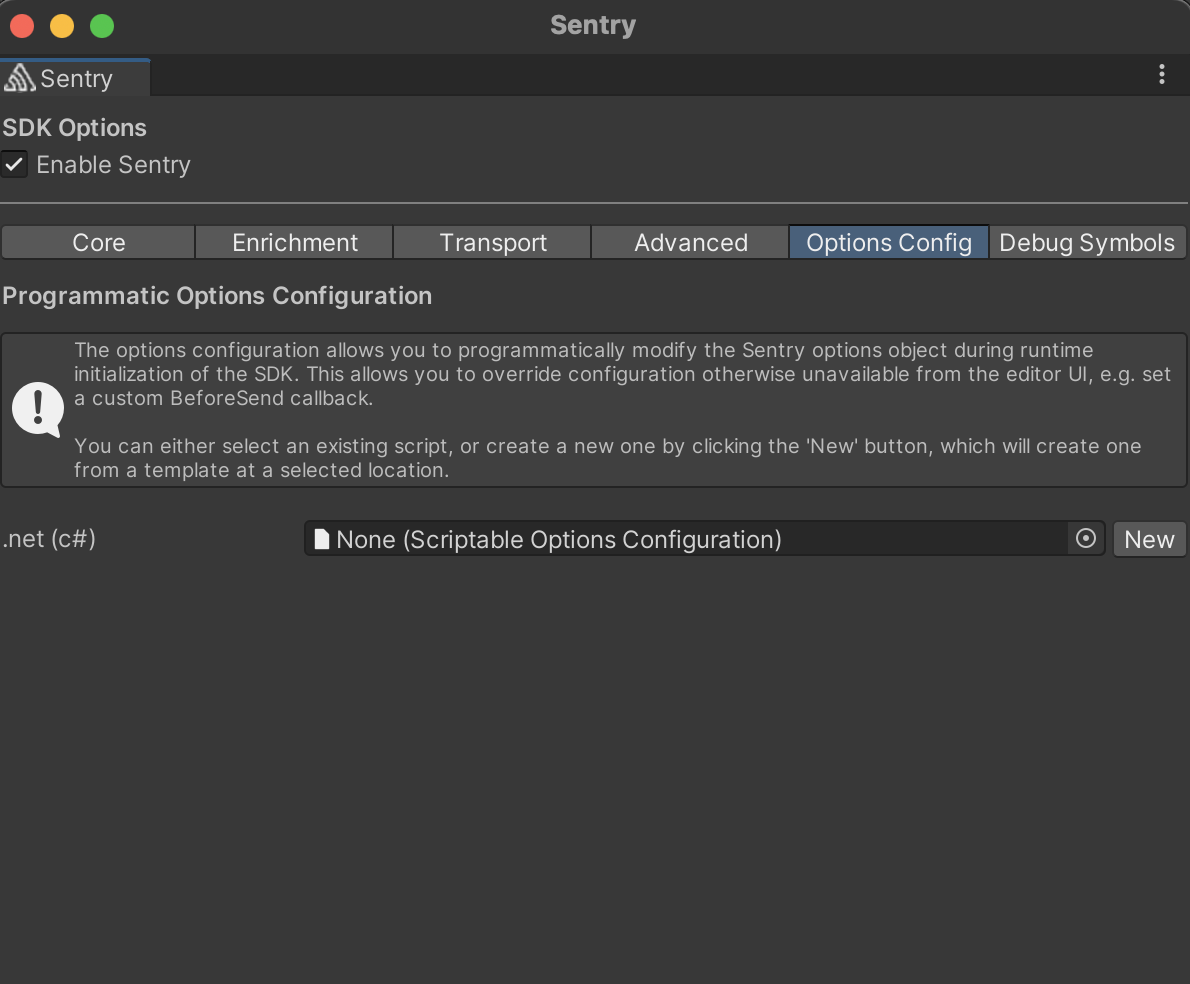Click the Sentry window title
This screenshot has width=1190, height=984.
pyautogui.click(x=593, y=25)
